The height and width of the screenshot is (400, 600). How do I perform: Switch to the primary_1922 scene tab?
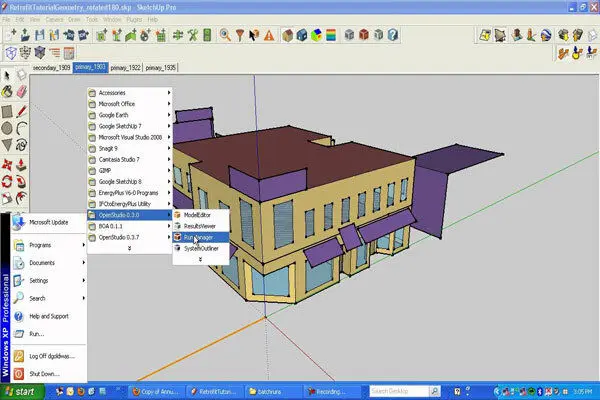(125, 68)
